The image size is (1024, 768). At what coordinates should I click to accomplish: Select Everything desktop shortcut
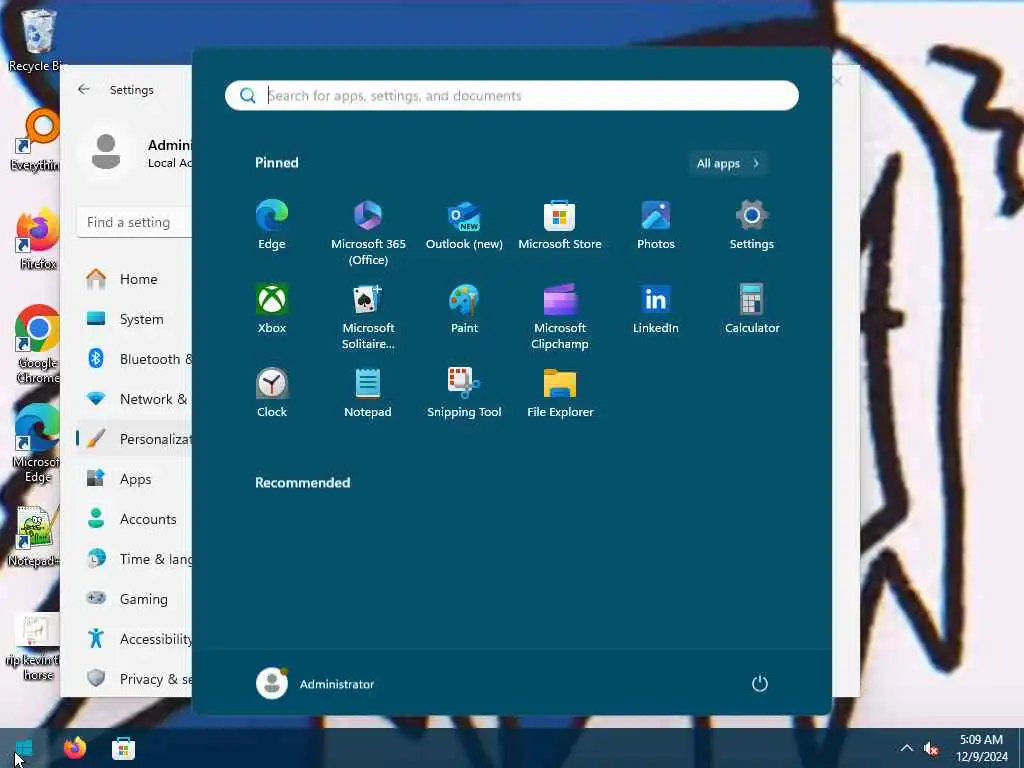click(37, 140)
